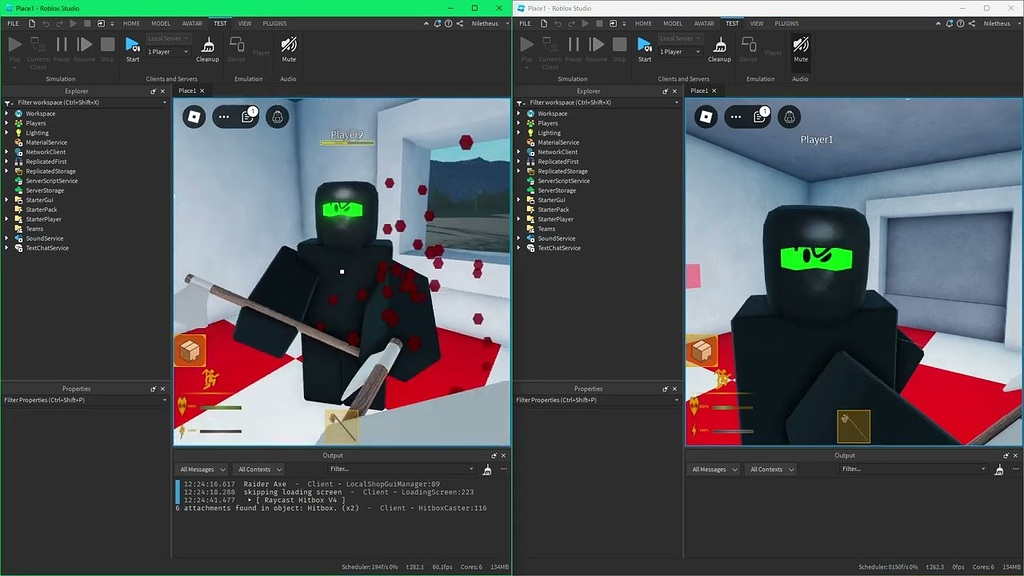Open the All Contexts dropdown in Output
Screen dimensions: 1024x576
pyautogui.click(x=258, y=469)
